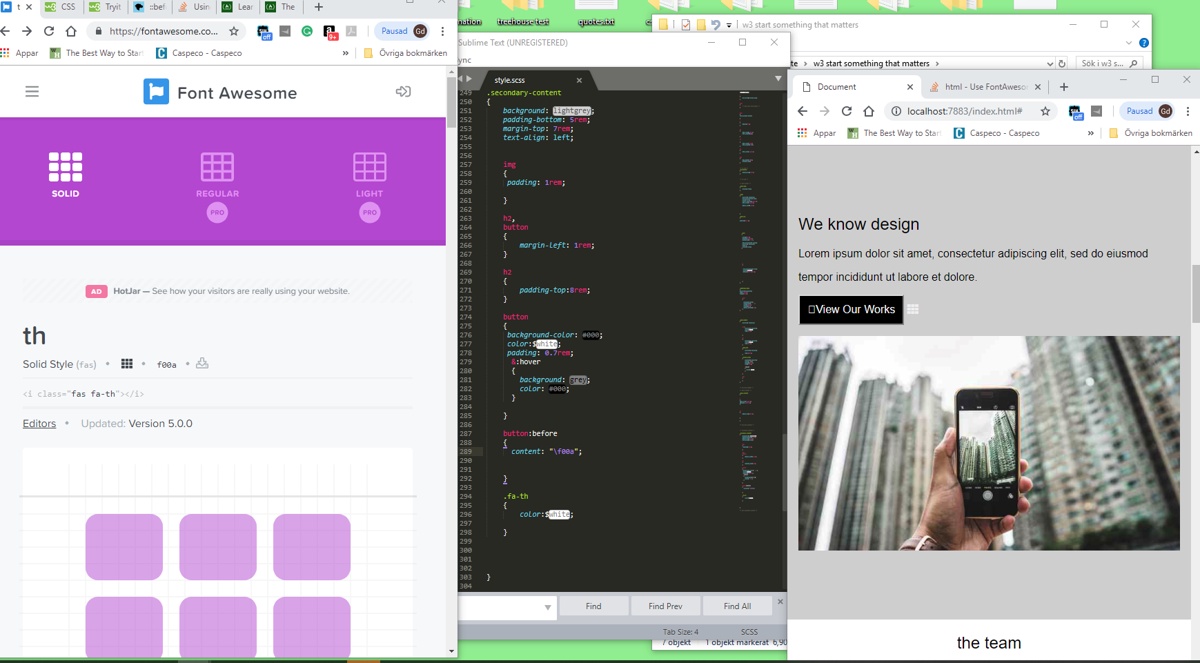The image size is (1200, 663).
Task: Click the sign-in arrow icon on Font Awesome
Action: pyautogui.click(x=403, y=92)
